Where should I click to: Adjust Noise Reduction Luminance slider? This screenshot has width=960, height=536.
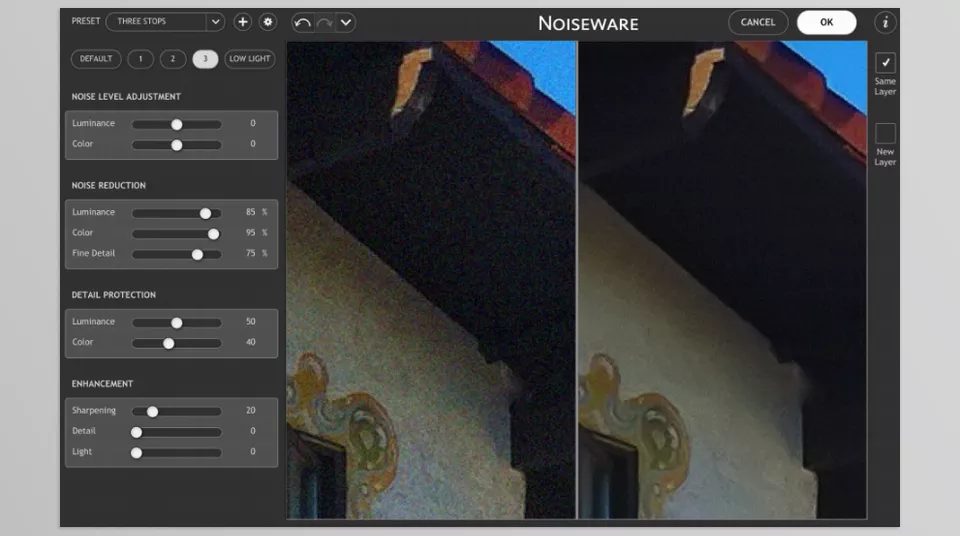177,213
